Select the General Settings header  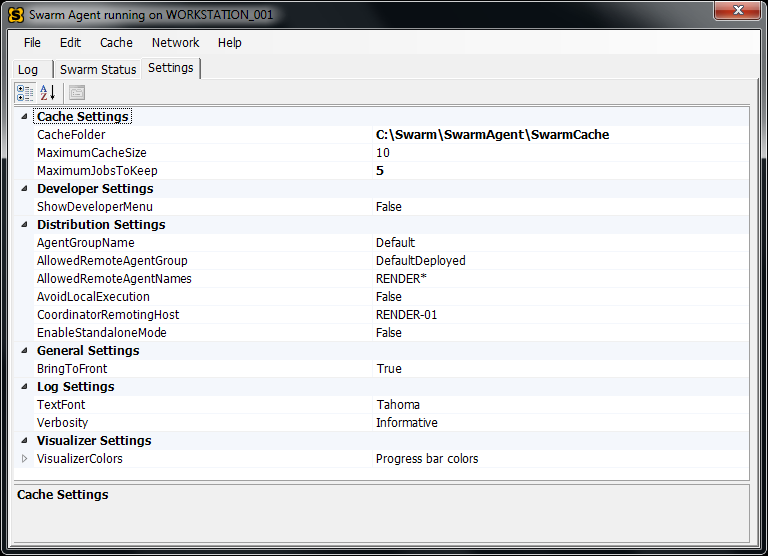(88, 351)
